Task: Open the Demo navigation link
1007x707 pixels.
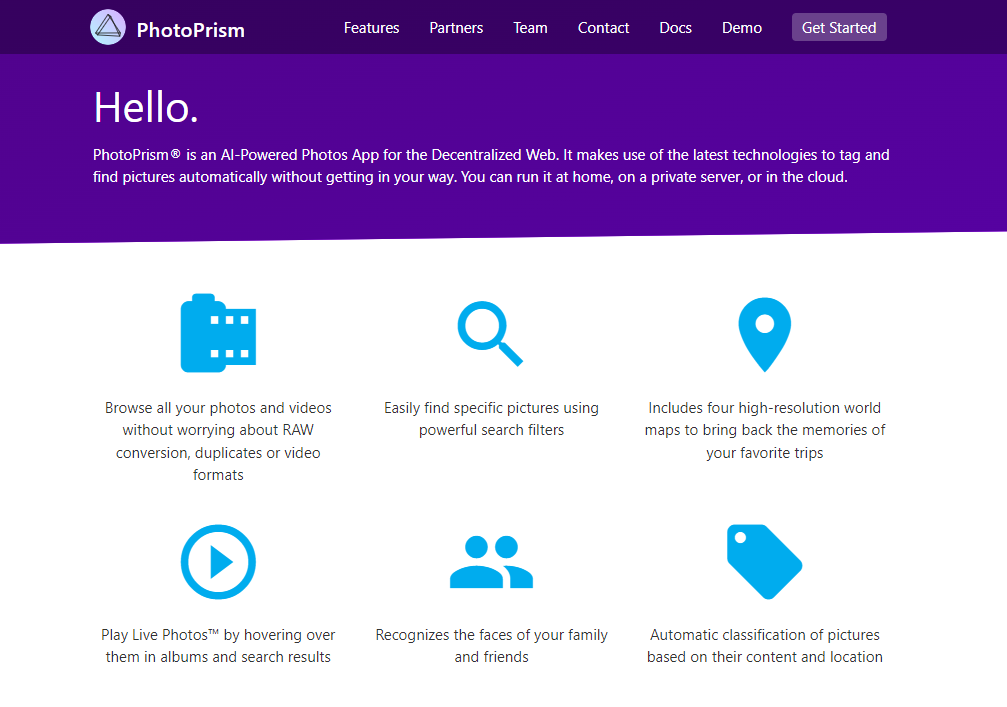Action: (742, 28)
